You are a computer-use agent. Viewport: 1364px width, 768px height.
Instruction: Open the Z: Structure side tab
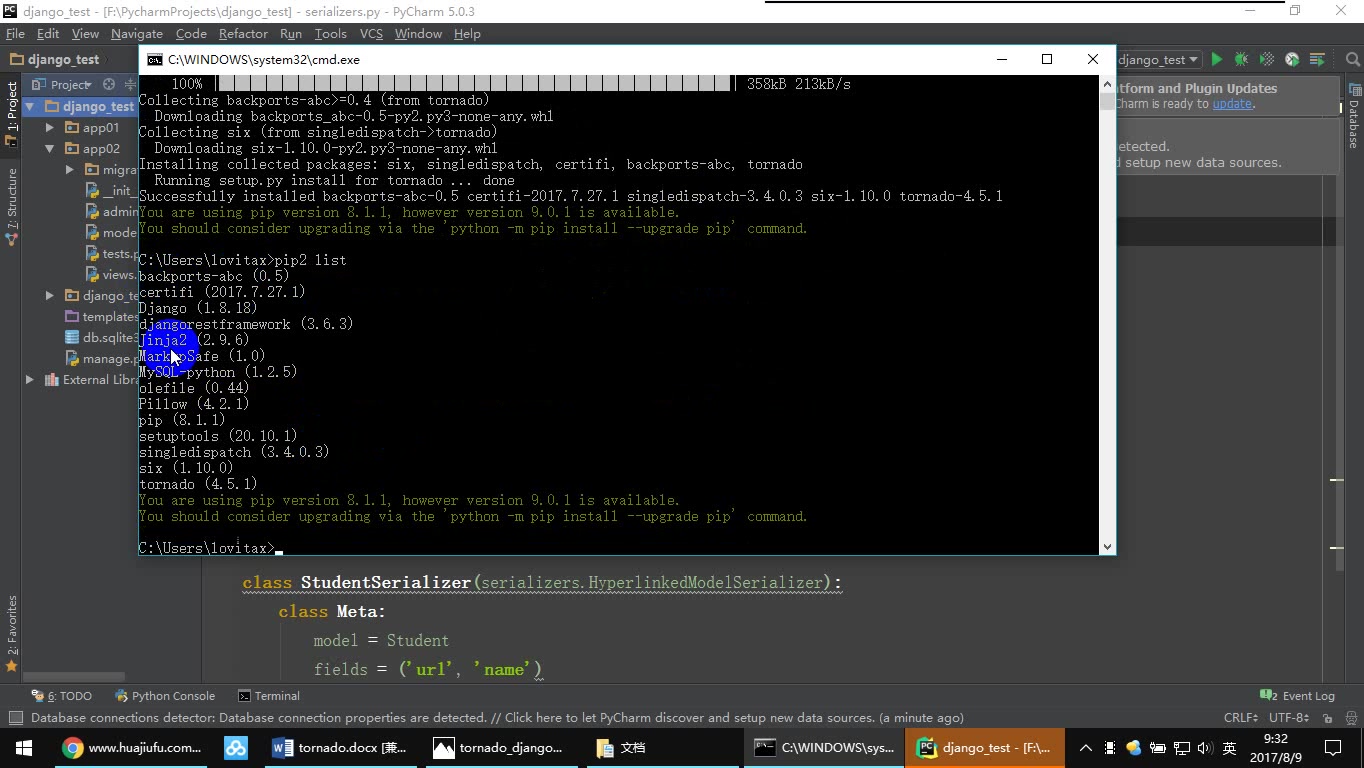(x=11, y=205)
